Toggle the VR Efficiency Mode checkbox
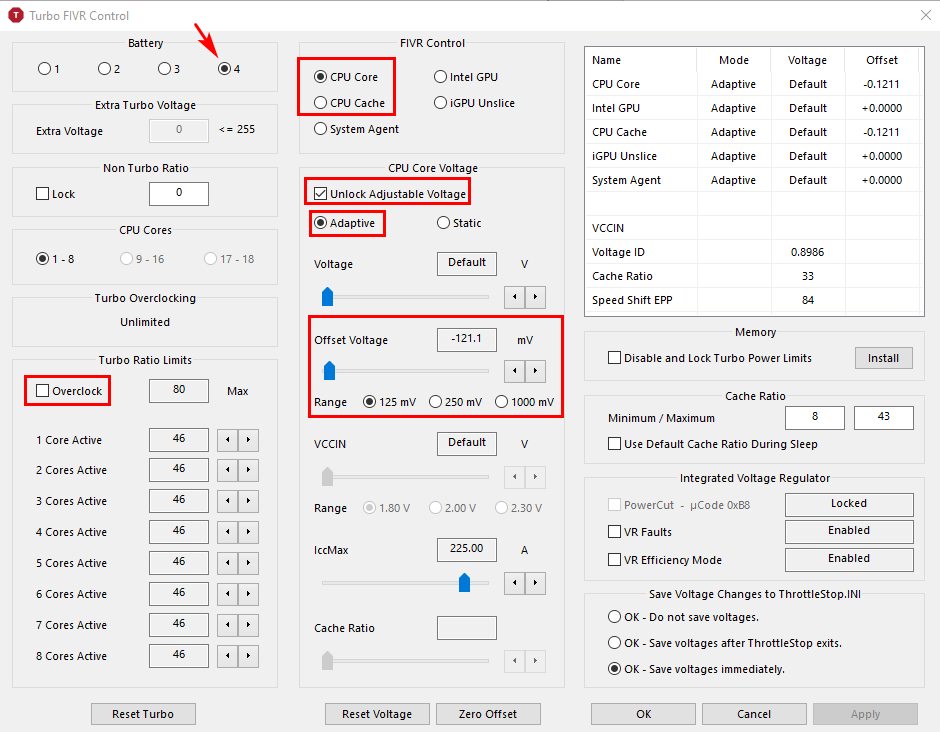The image size is (940, 732). (x=665, y=560)
